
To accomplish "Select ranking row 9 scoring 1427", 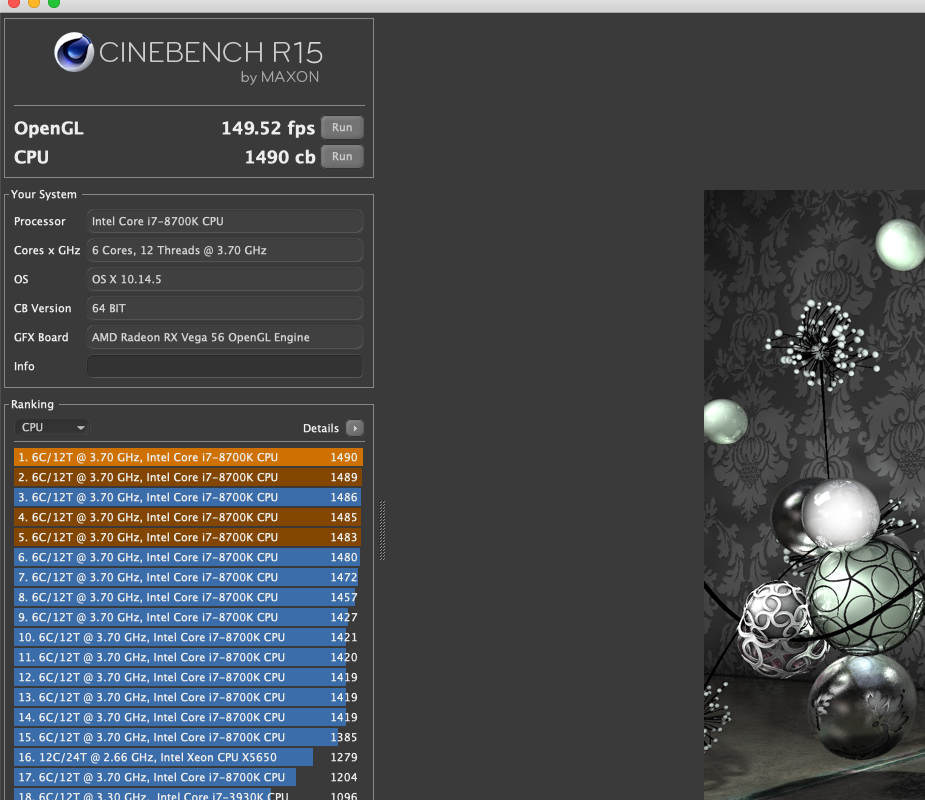I will [x=188, y=618].
